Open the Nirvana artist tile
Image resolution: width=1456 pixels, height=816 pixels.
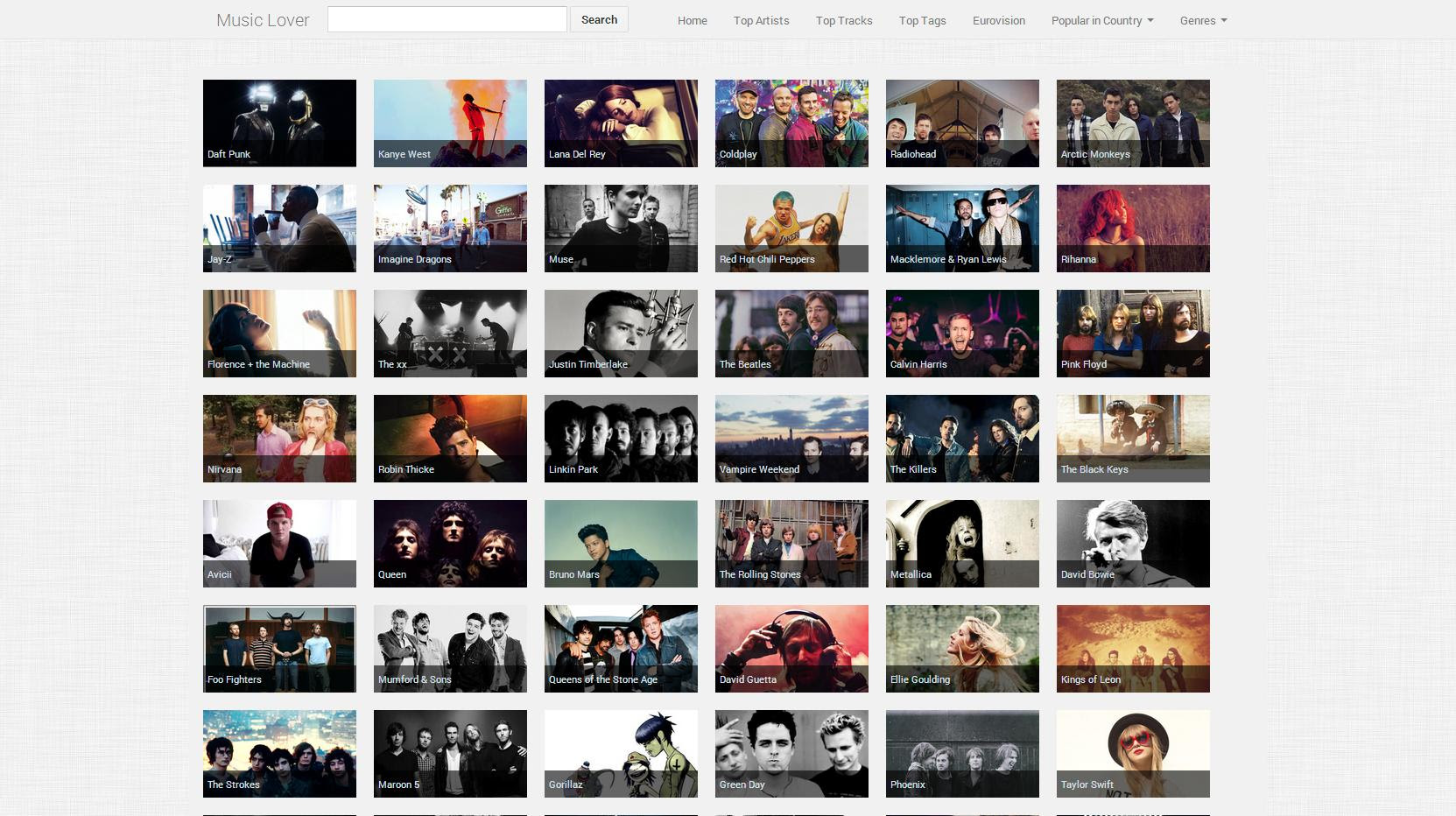coord(279,439)
